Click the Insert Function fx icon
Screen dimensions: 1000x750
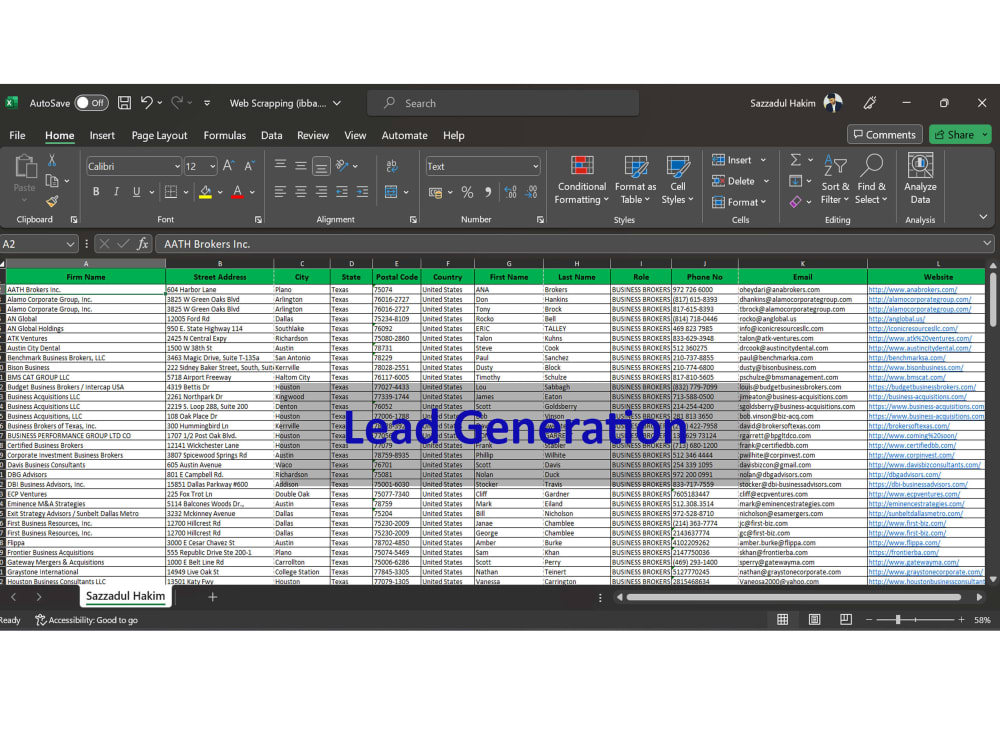pyautogui.click(x=142, y=244)
